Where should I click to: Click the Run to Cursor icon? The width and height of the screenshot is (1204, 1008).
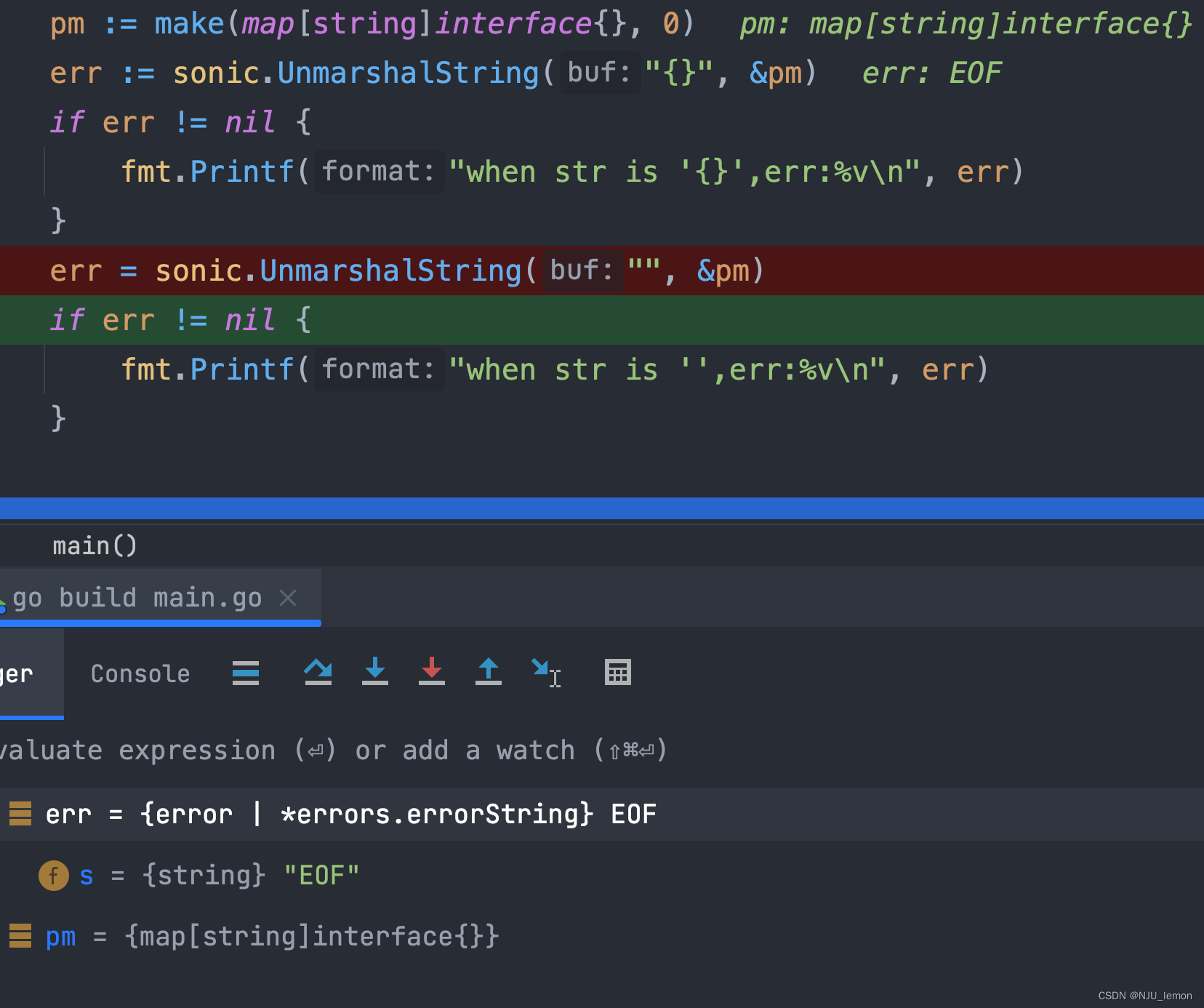click(x=547, y=673)
